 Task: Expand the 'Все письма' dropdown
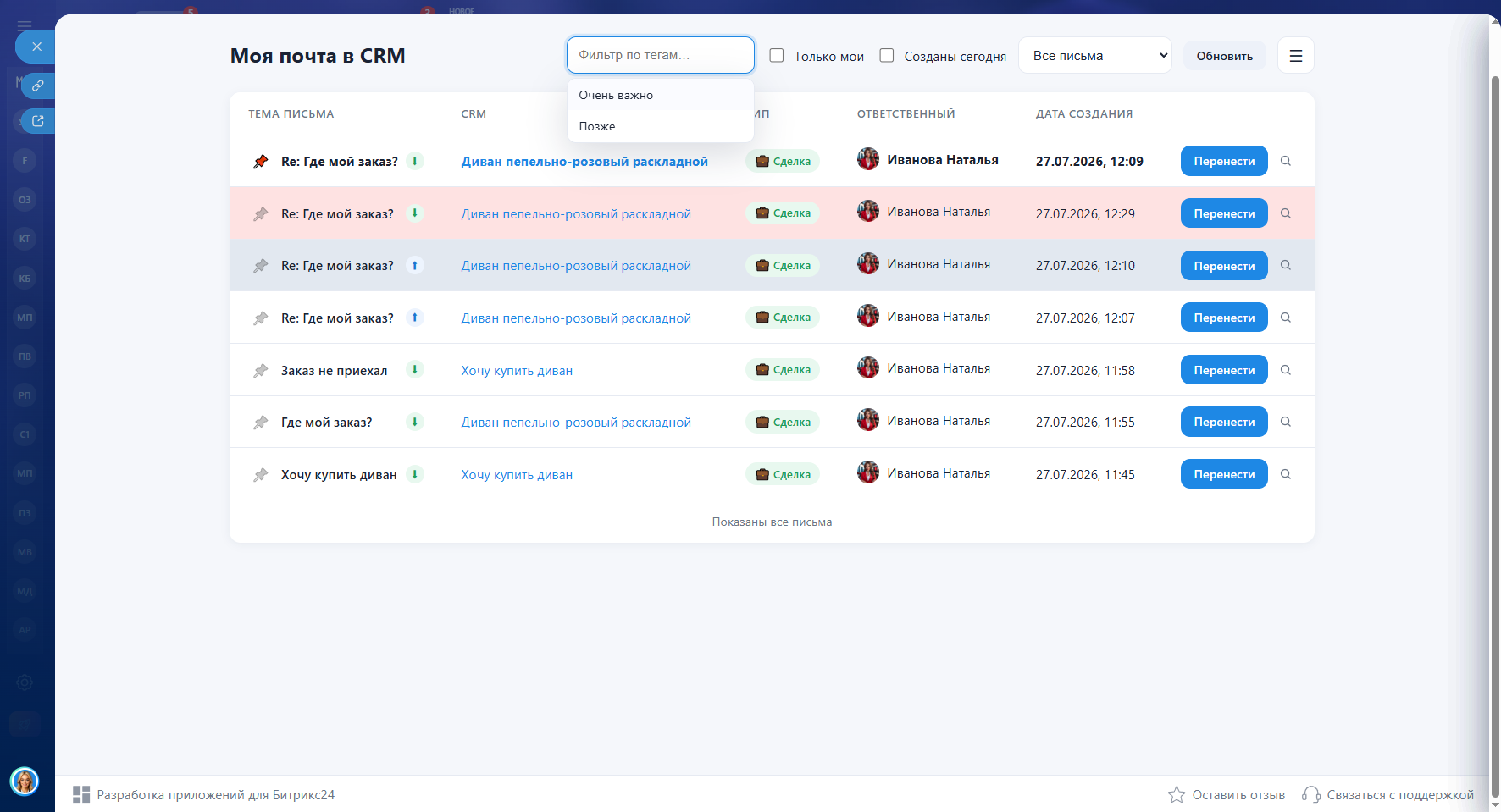tap(1094, 56)
